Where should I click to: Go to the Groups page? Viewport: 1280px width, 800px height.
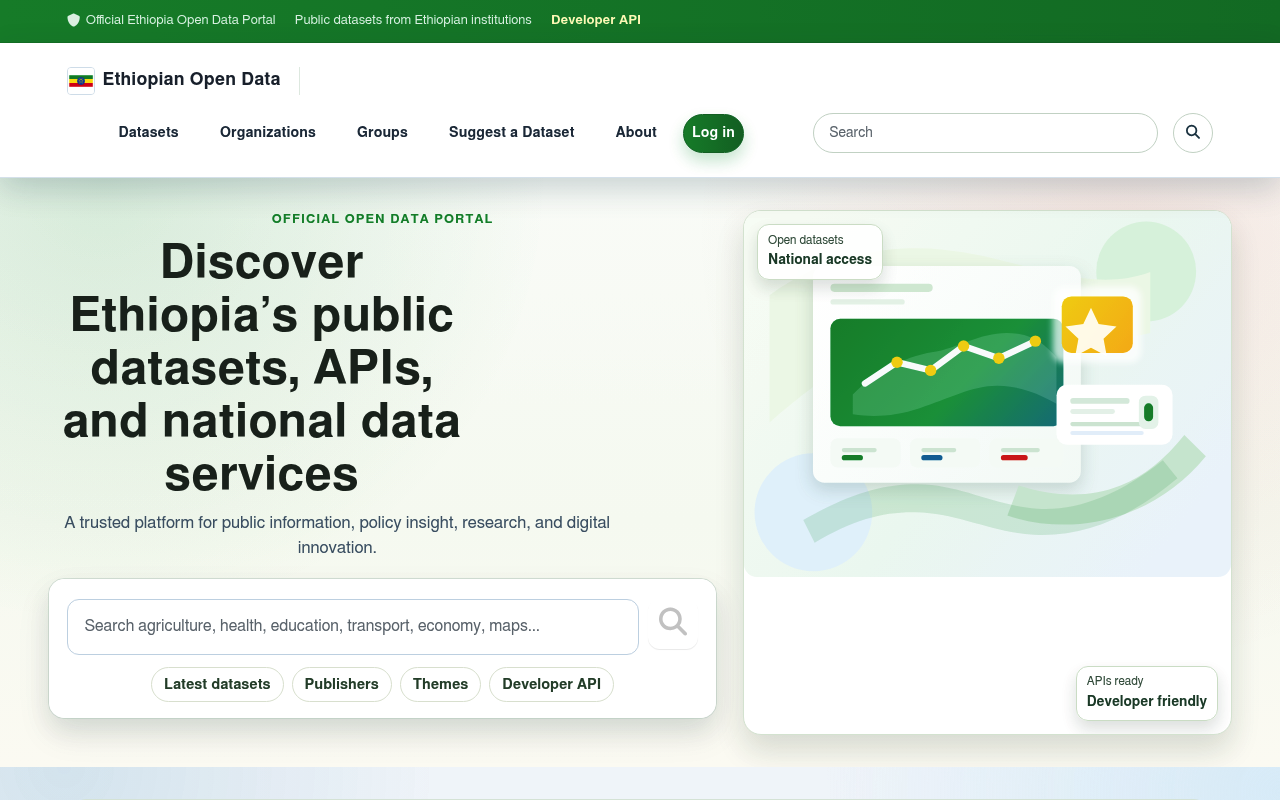point(382,132)
